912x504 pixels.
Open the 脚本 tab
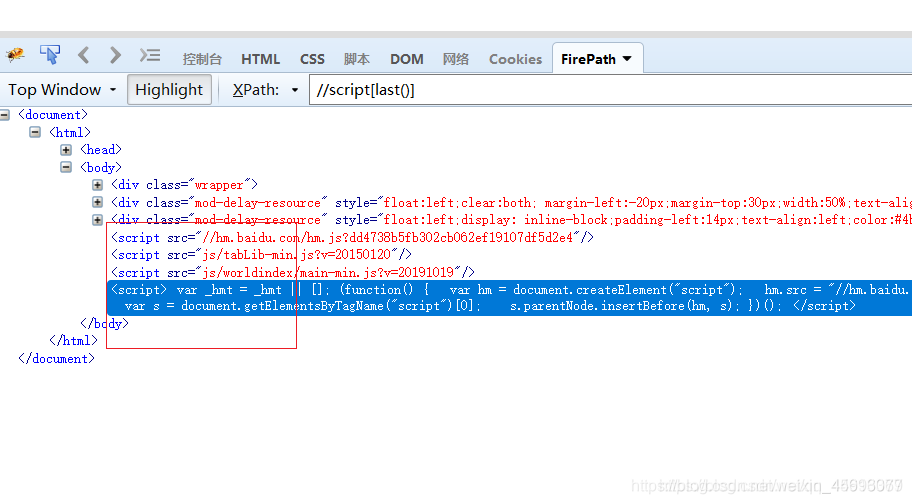coord(357,59)
